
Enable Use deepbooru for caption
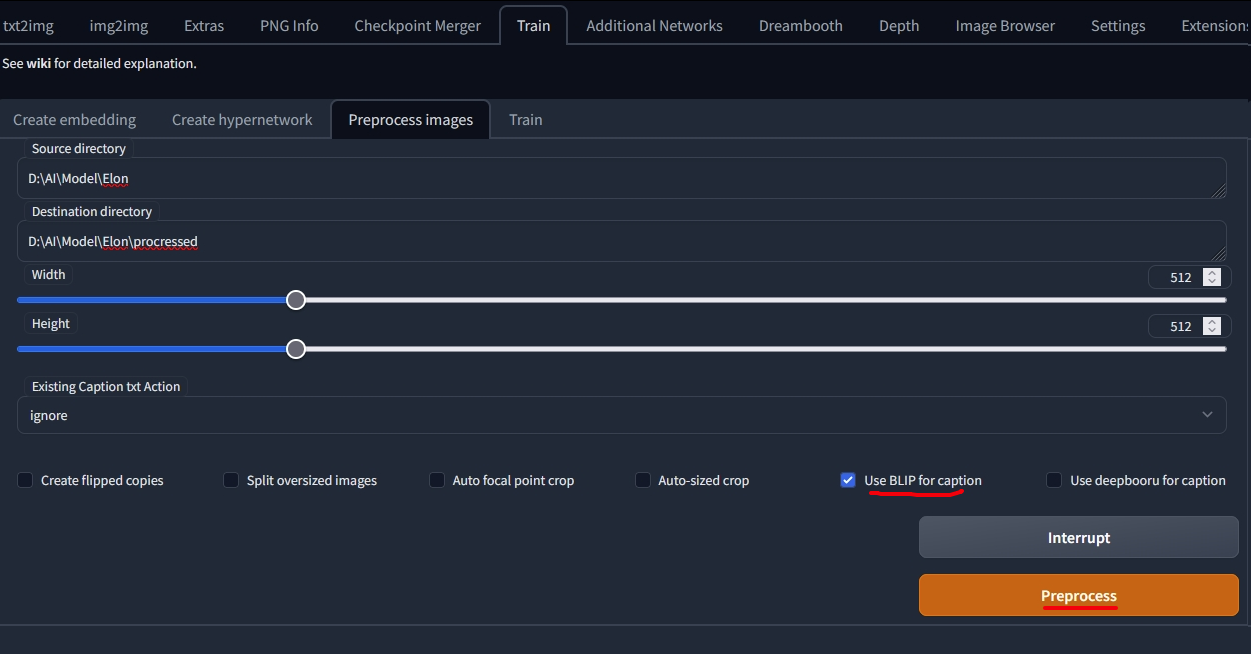1054,481
